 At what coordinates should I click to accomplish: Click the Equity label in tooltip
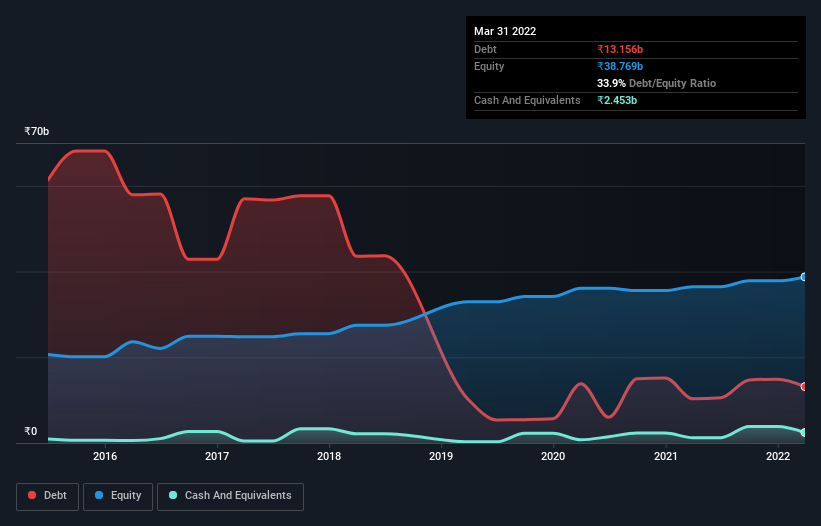(x=489, y=66)
